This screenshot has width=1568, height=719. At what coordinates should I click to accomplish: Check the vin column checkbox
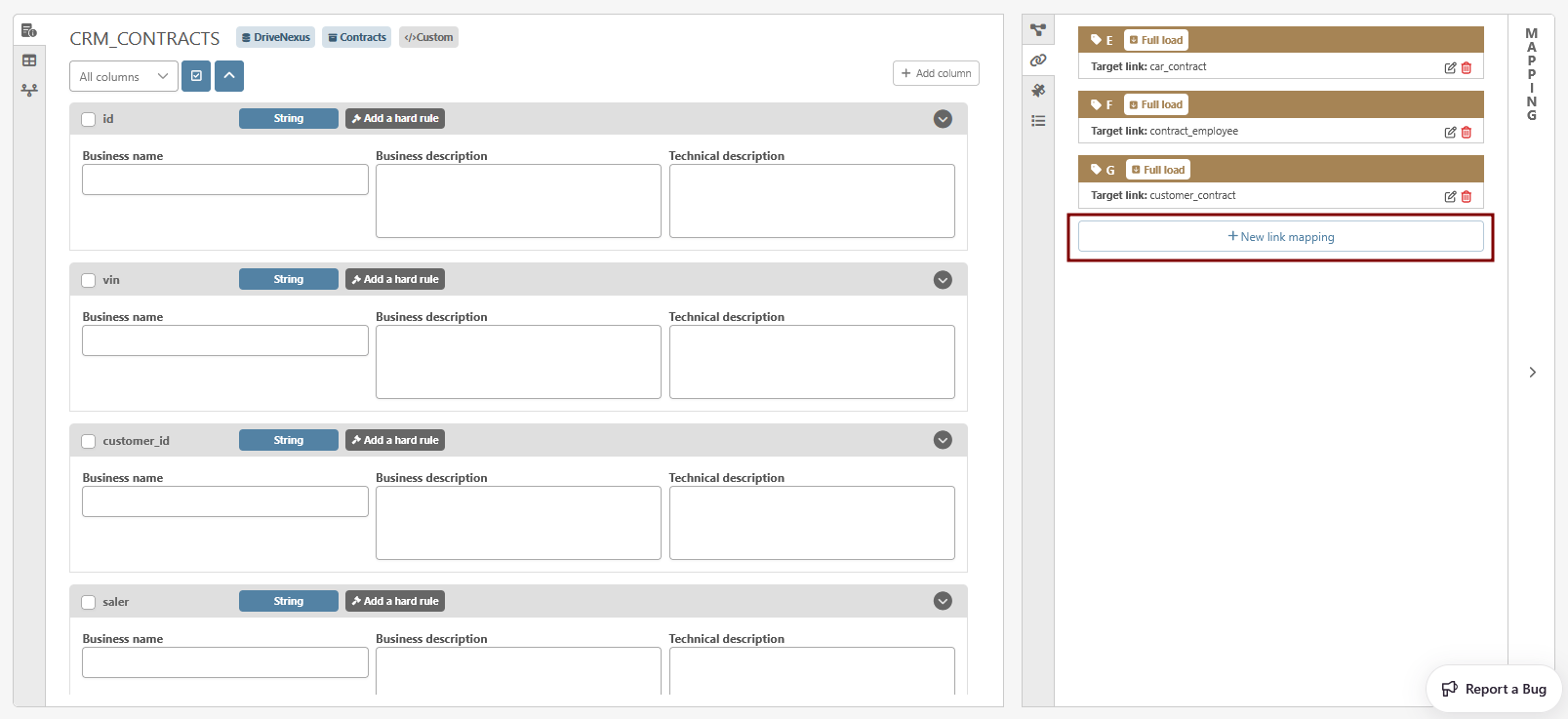(x=89, y=280)
